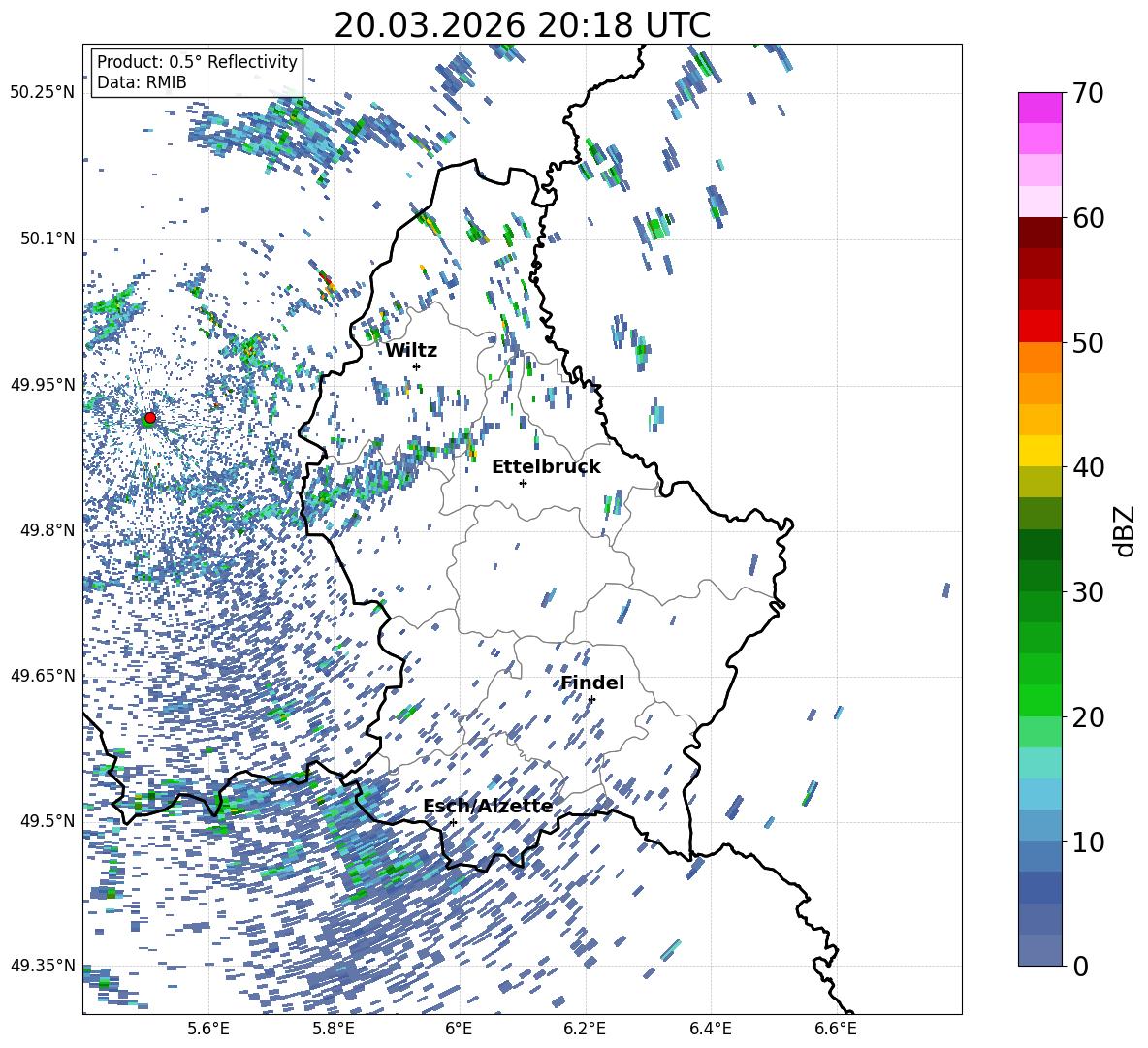This screenshot has width=1148, height=1048.
Task: Click the 6.6°E longitude label
Action: click(x=836, y=1029)
